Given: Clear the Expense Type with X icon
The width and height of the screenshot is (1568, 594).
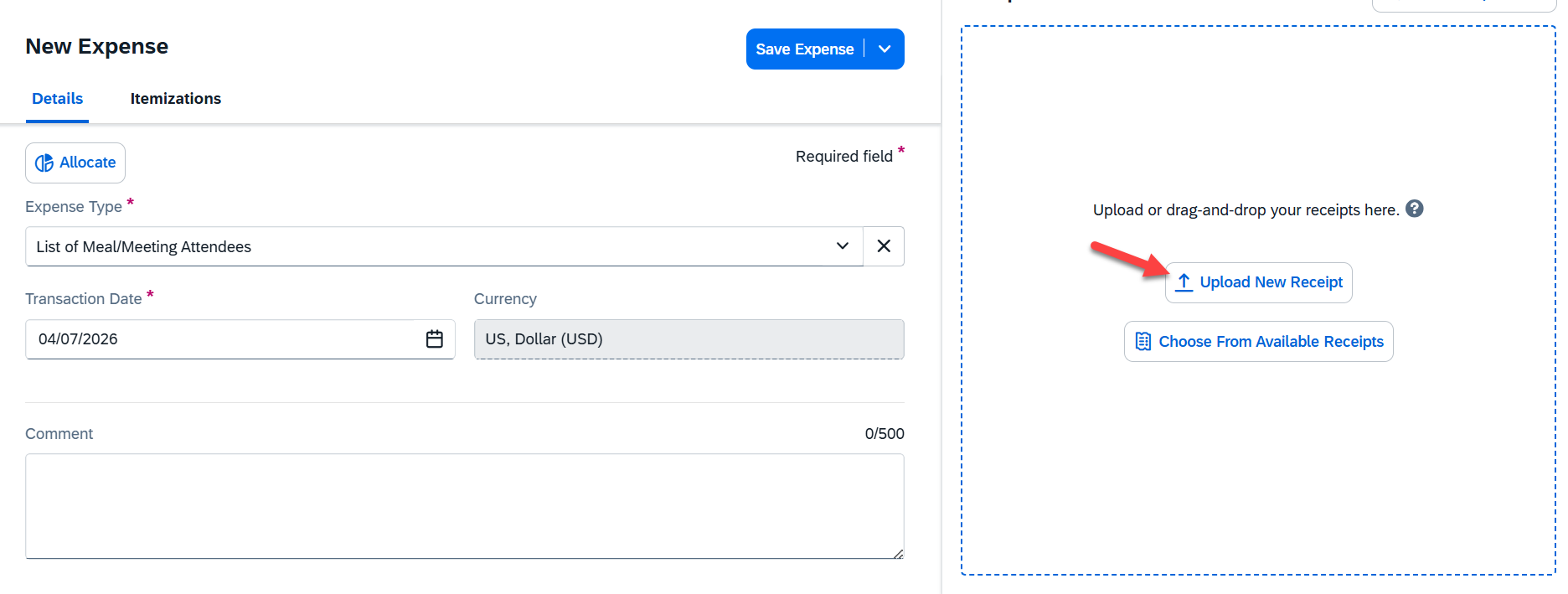Looking at the screenshot, I should tap(884, 246).
